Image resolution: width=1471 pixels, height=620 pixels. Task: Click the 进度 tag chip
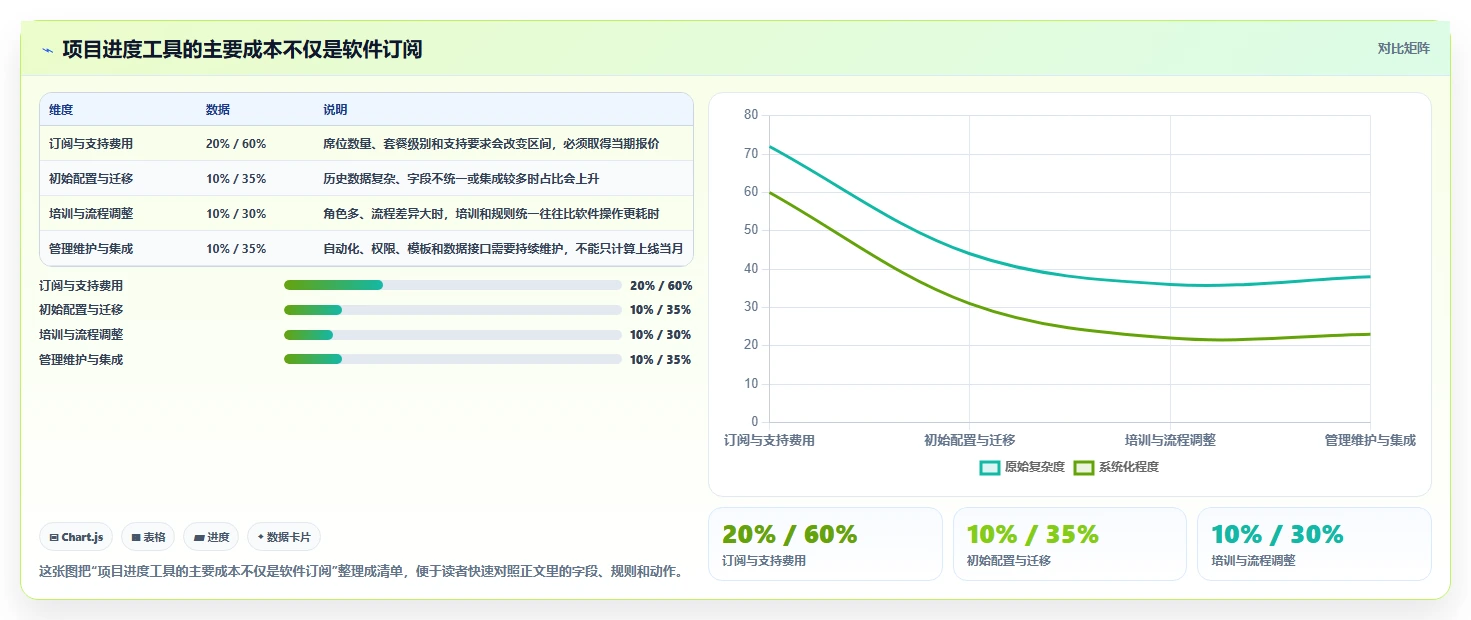tap(211, 537)
